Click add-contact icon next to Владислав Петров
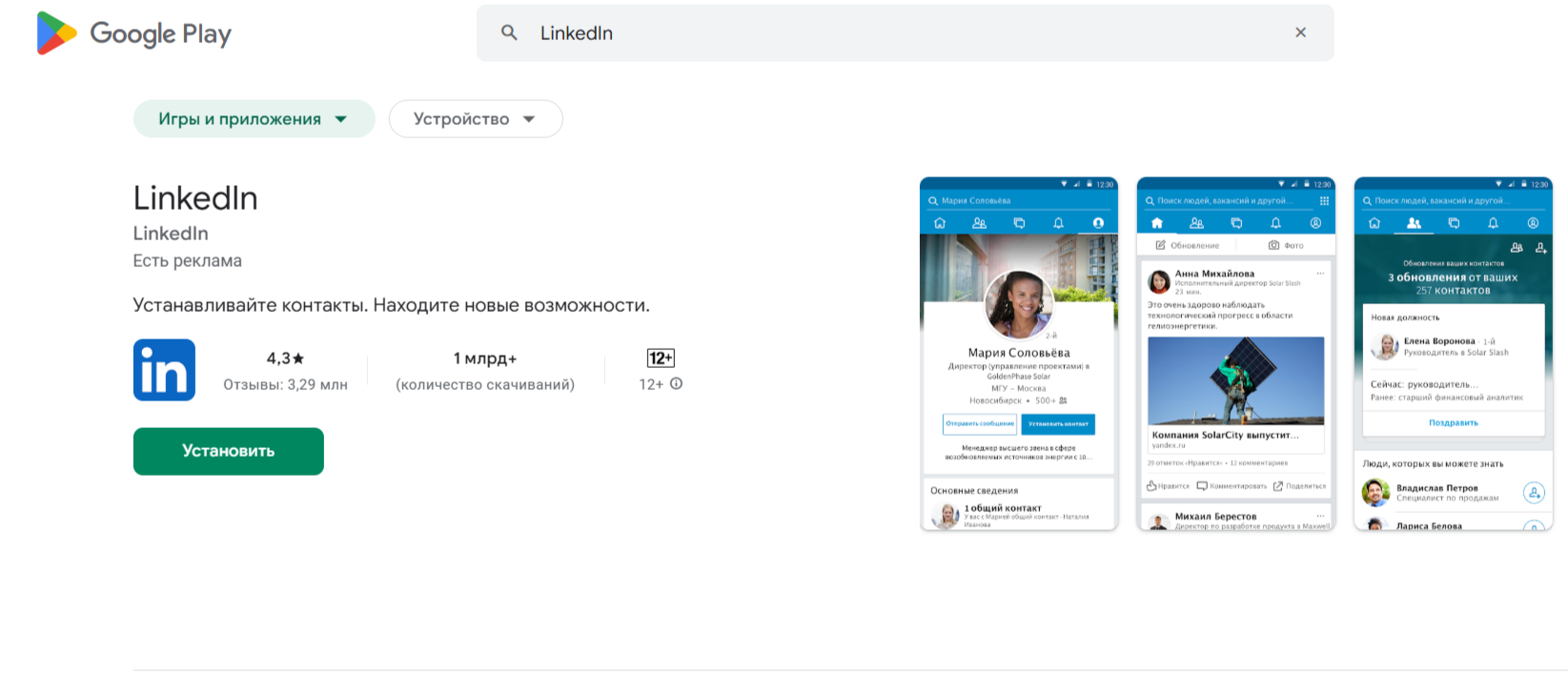The width and height of the screenshot is (1568, 674). [x=1534, y=492]
